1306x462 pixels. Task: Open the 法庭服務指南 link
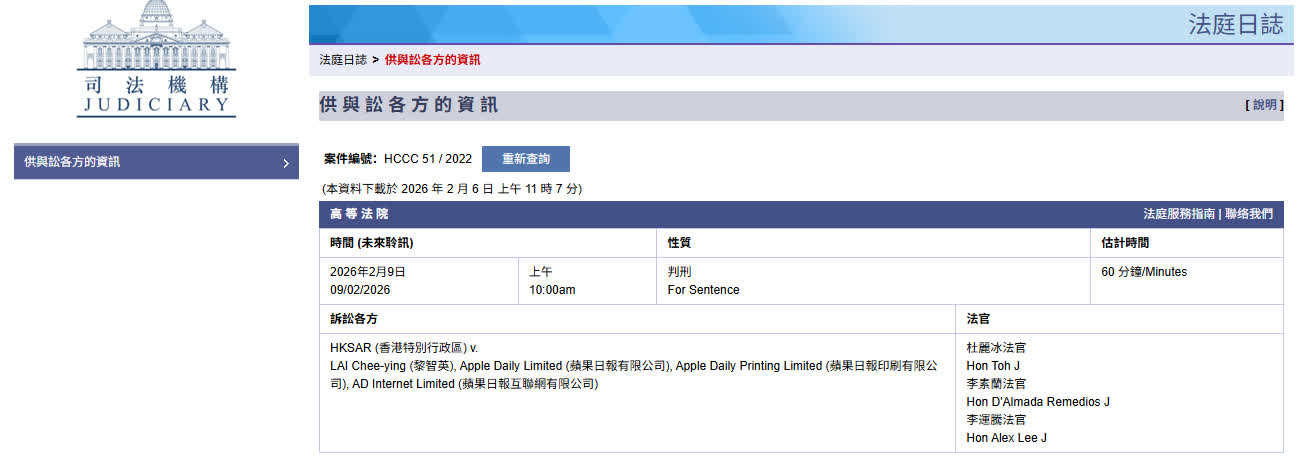coord(1179,214)
